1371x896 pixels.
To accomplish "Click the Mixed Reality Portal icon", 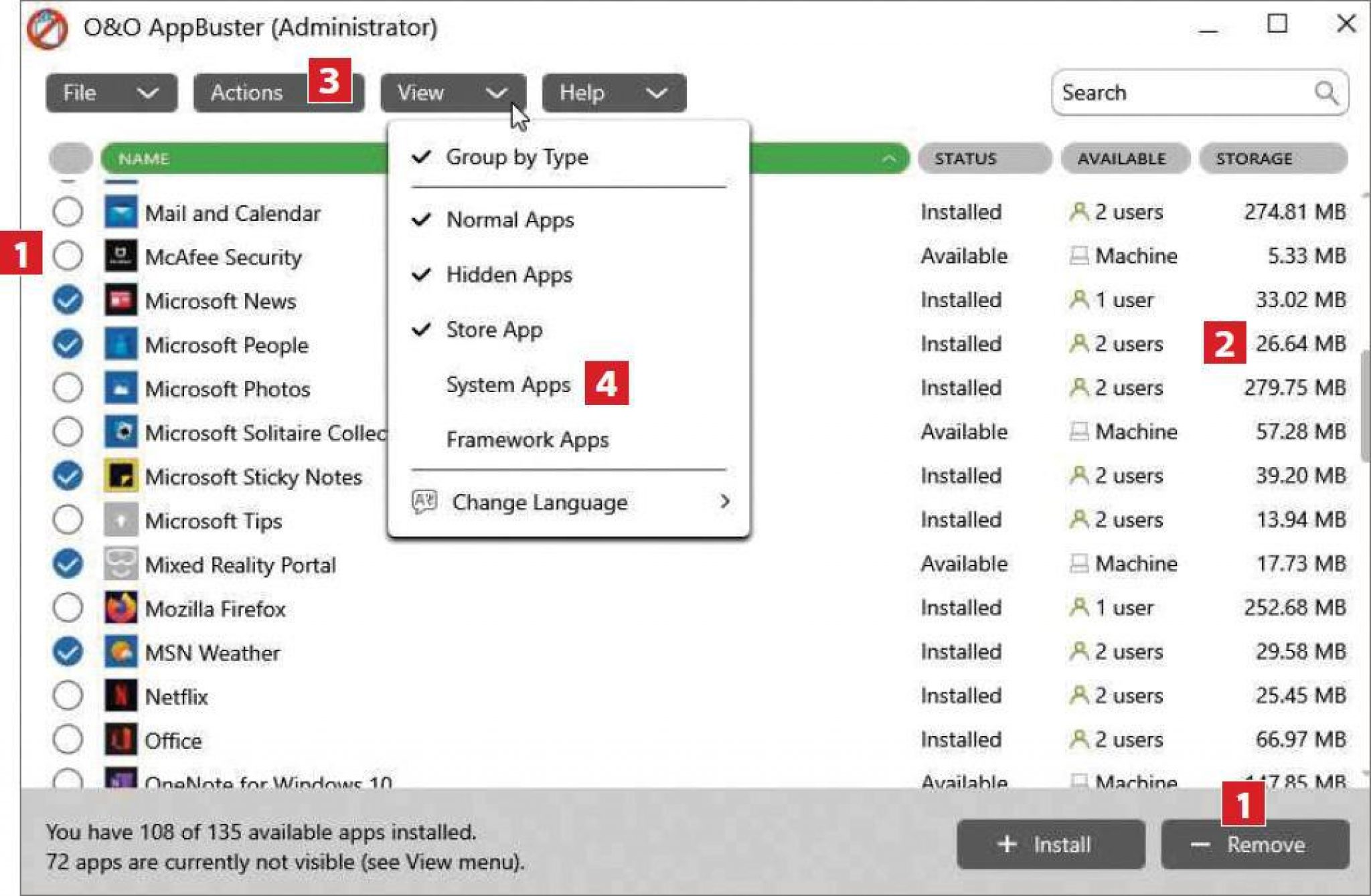I will pos(121,564).
